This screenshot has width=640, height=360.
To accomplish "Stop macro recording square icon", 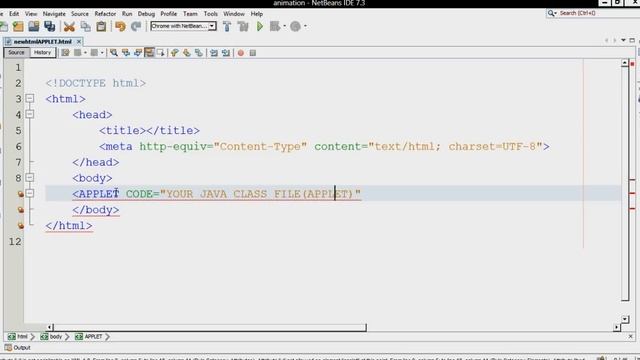I will coord(253,53).
